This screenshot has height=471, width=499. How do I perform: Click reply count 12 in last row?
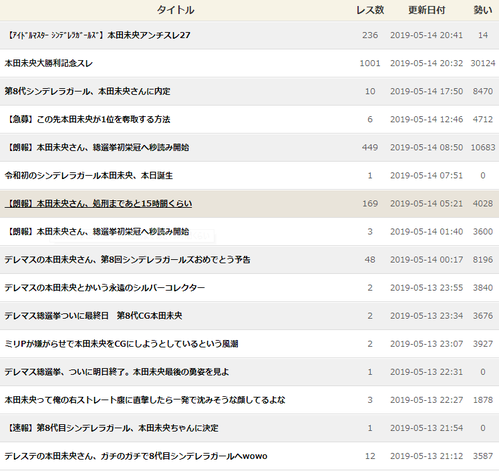(x=370, y=456)
